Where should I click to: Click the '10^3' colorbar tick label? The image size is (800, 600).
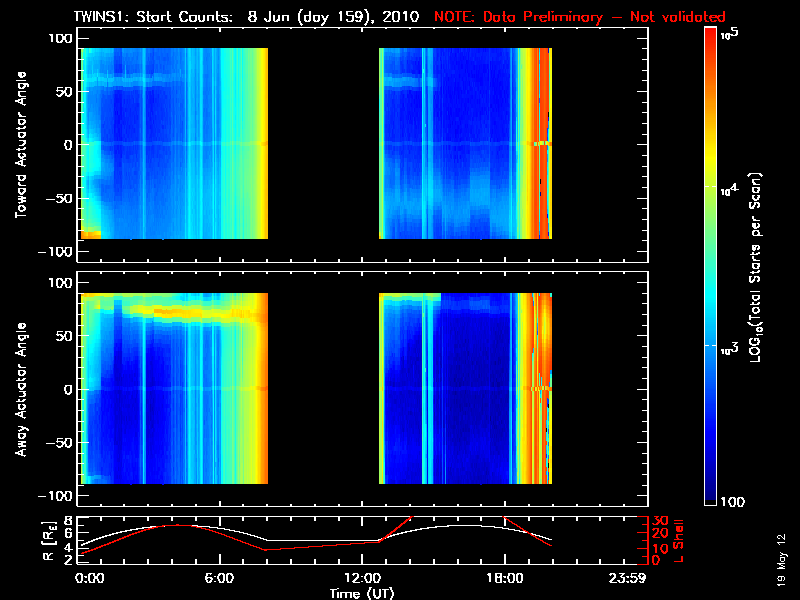pyautogui.click(x=729, y=349)
